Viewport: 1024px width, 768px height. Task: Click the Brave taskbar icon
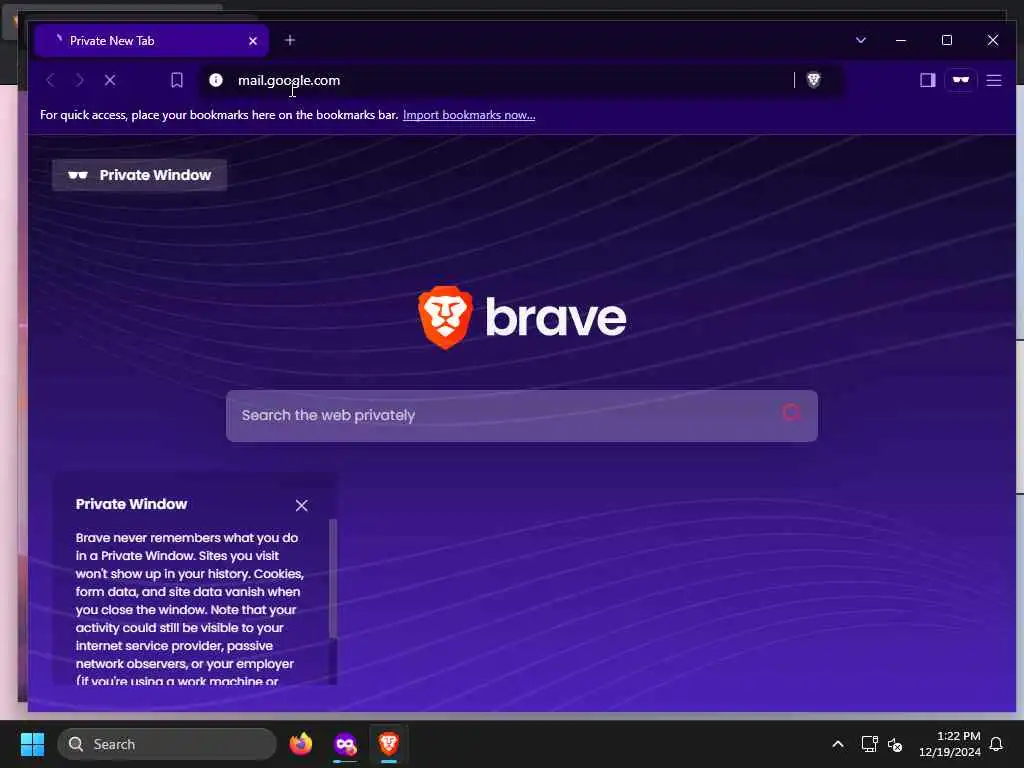point(389,744)
